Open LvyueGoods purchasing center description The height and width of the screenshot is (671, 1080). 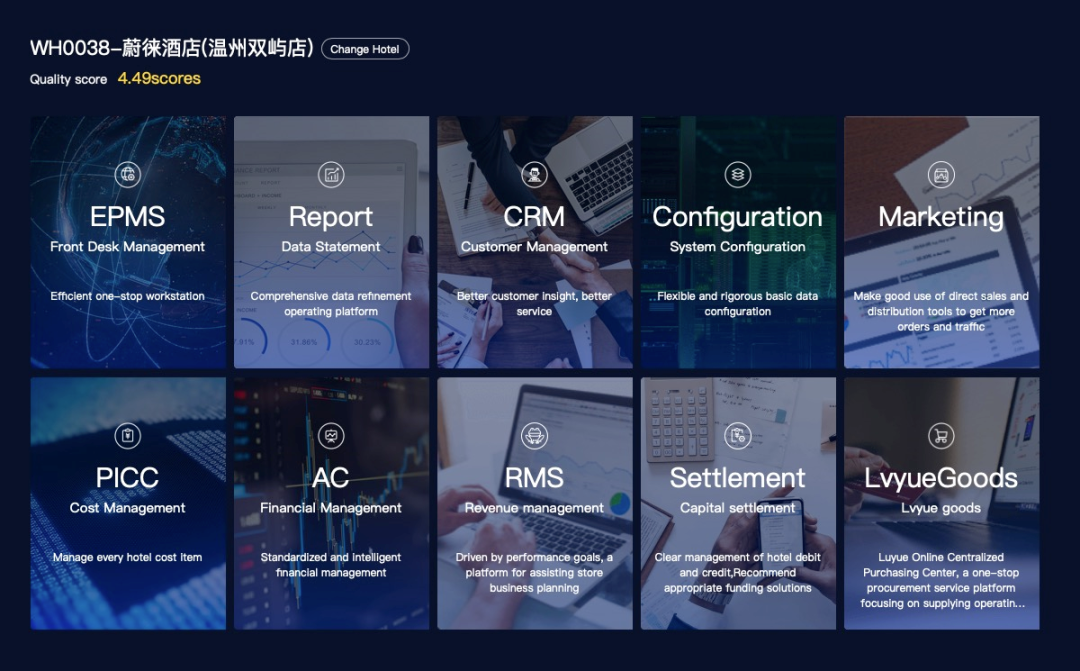coord(941,580)
